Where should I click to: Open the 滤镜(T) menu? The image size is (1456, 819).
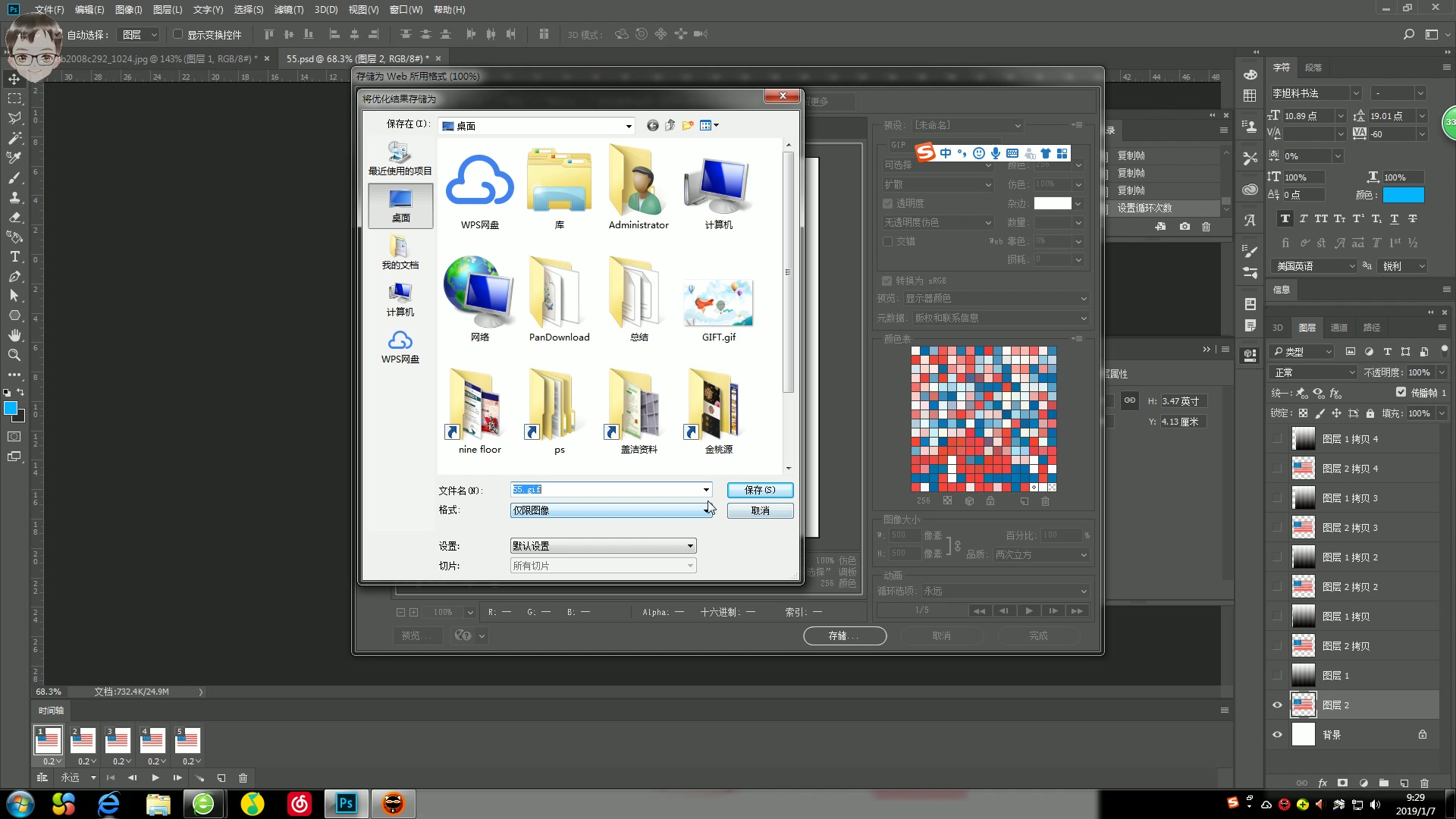(288, 10)
